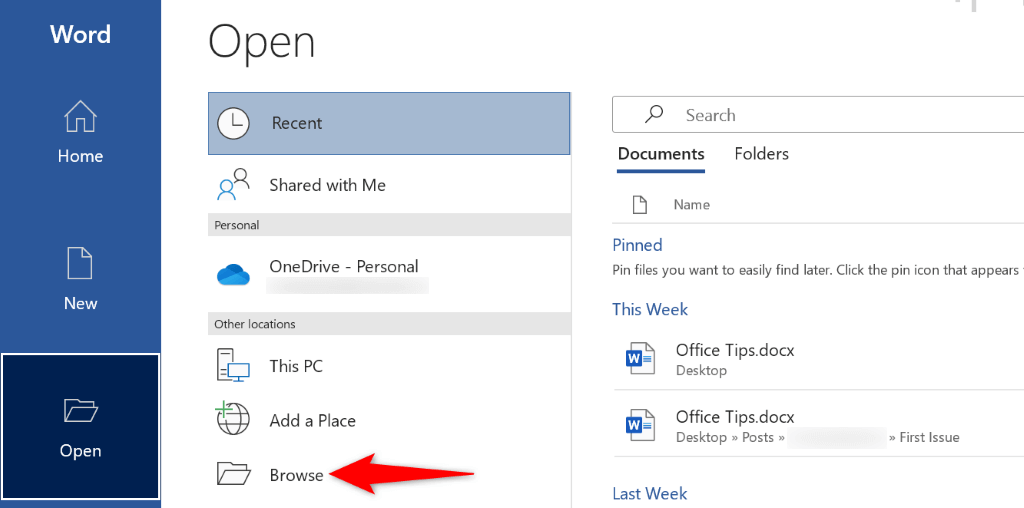1024x508 pixels.
Task: Select the Recent clock icon
Action: click(233, 123)
